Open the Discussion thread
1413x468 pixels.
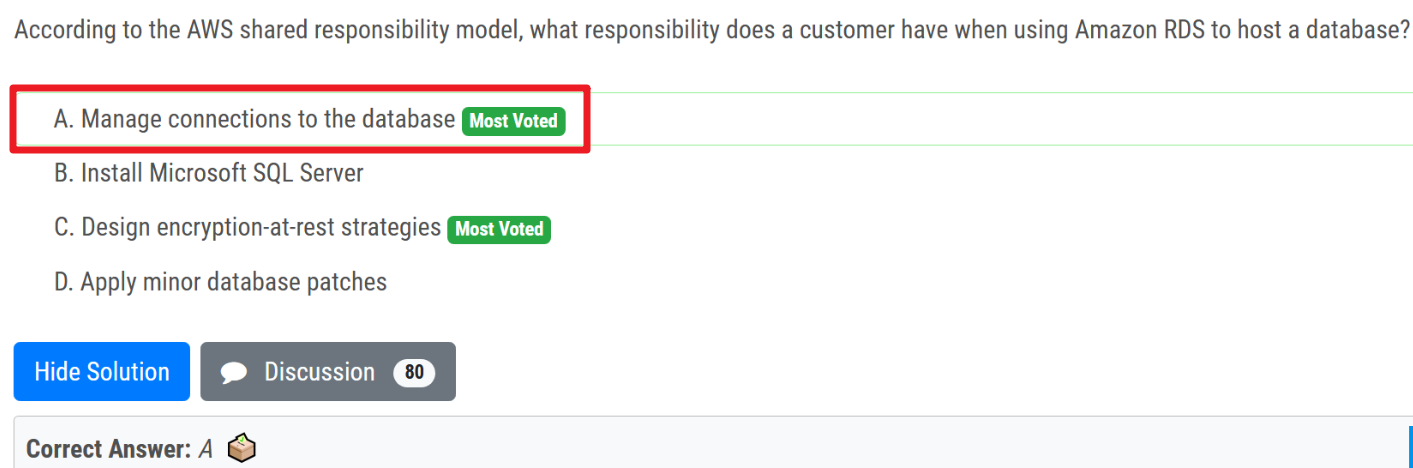click(328, 372)
